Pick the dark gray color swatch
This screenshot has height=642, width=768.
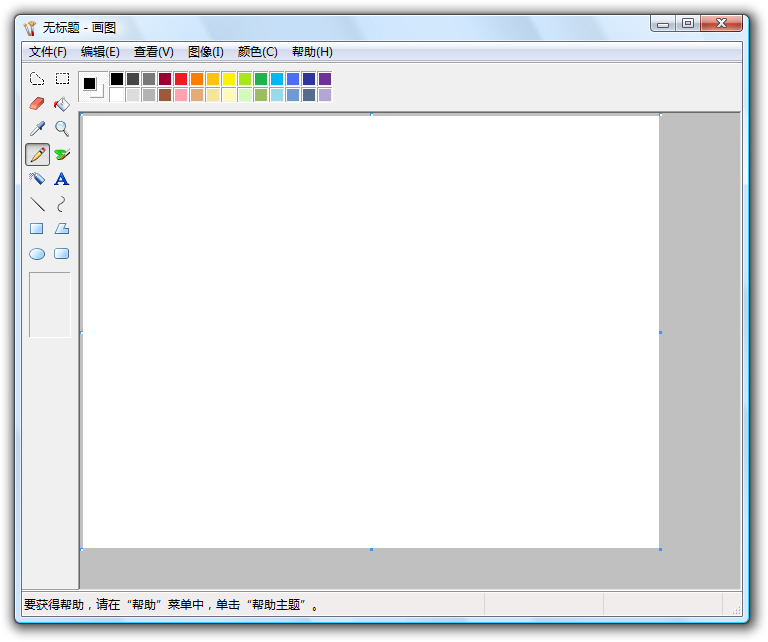133,79
